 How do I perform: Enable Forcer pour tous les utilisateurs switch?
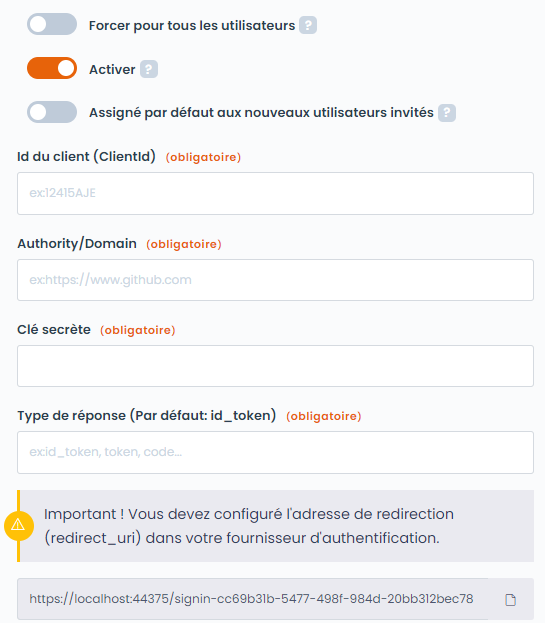click(x=52, y=24)
